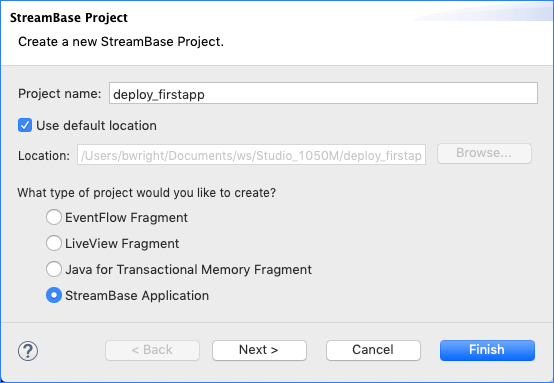Cancel the StreamBase Project wizard
The height and width of the screenshot is (383, 554).
point(373,350)
